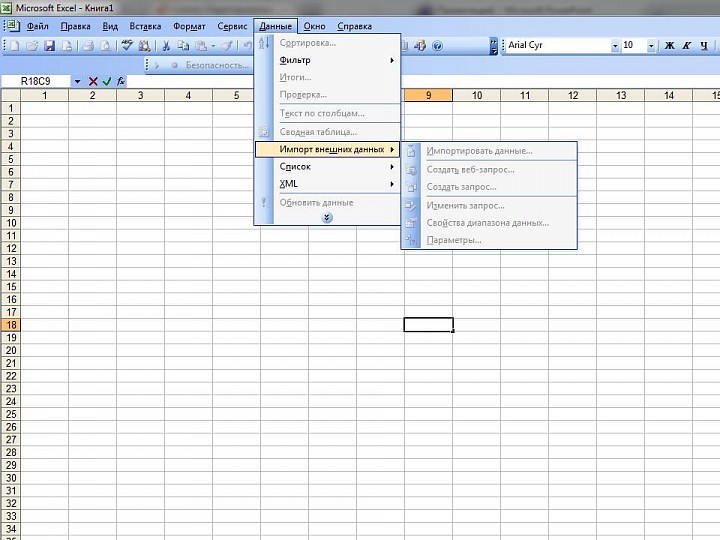Select column header 3

141,95
